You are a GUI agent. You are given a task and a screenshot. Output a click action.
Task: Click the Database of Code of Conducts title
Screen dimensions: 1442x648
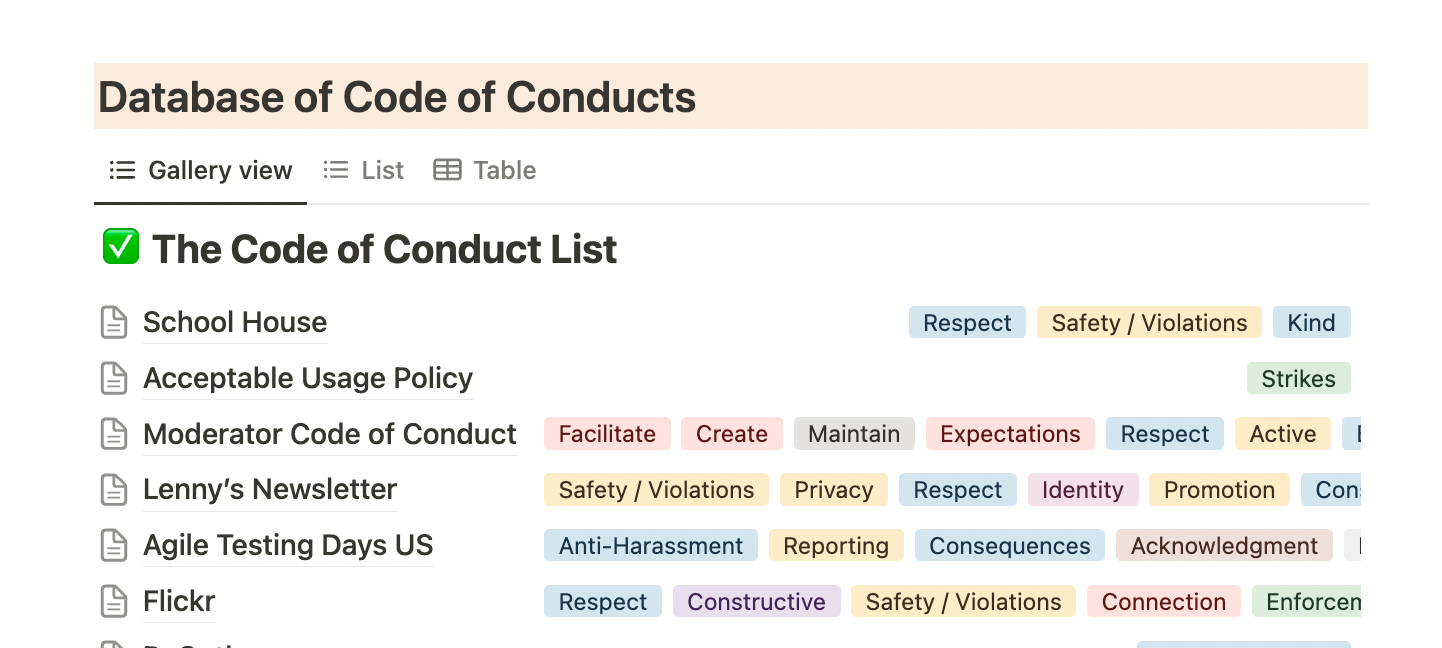click(397, 97)
